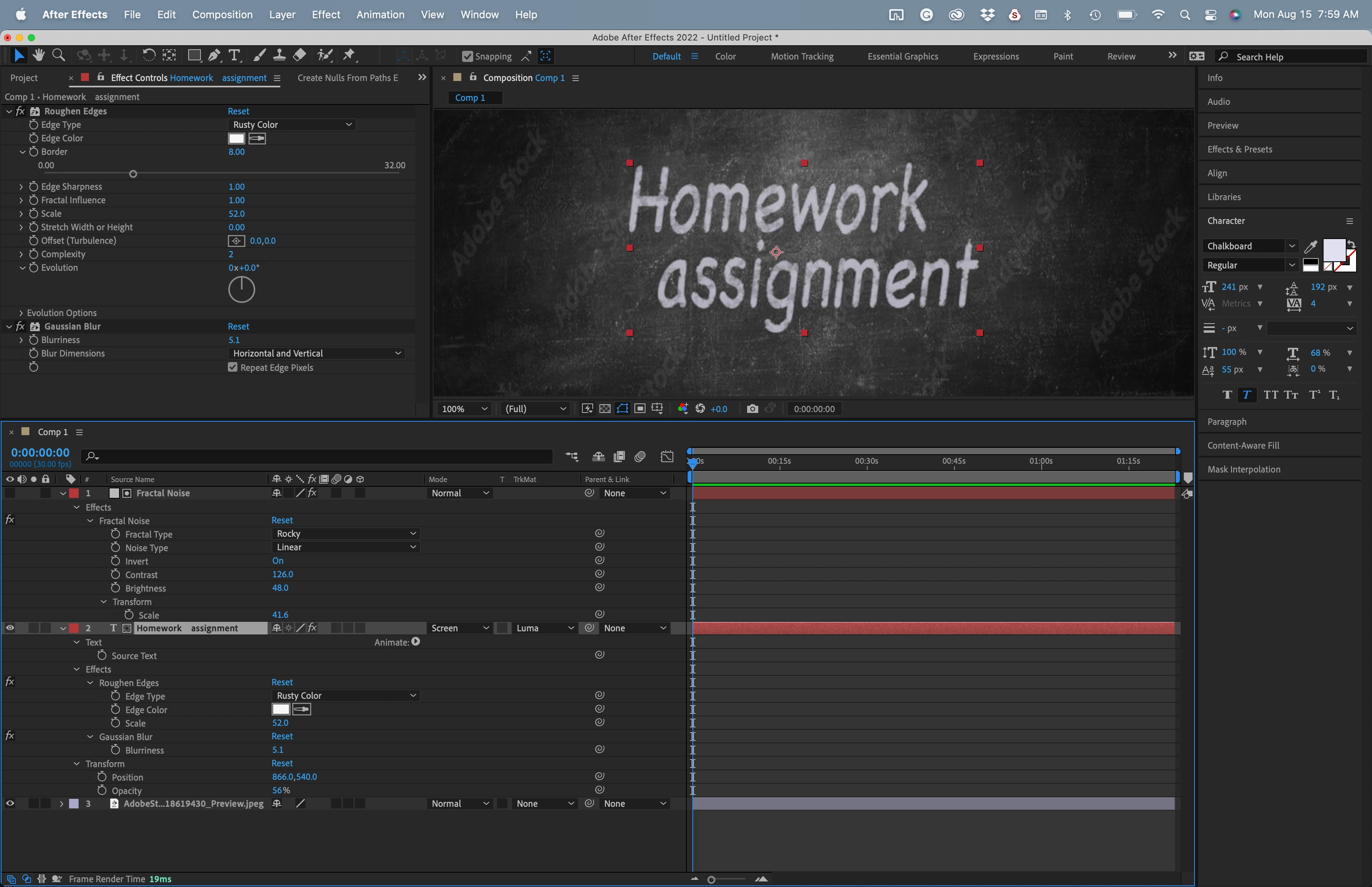
Task: Hide the AdobeStock jpeg layer
Action: click(x=10, y=804)
